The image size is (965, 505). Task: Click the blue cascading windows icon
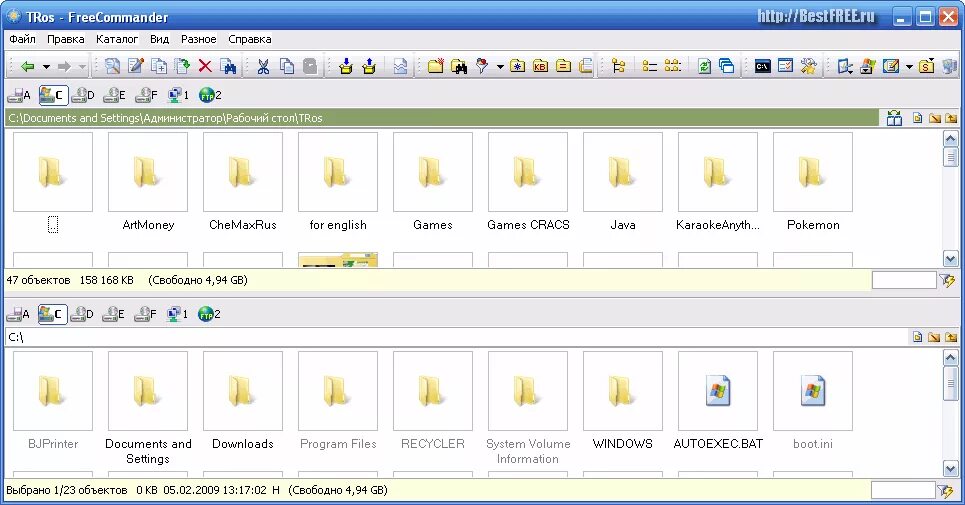pos(727,66)
